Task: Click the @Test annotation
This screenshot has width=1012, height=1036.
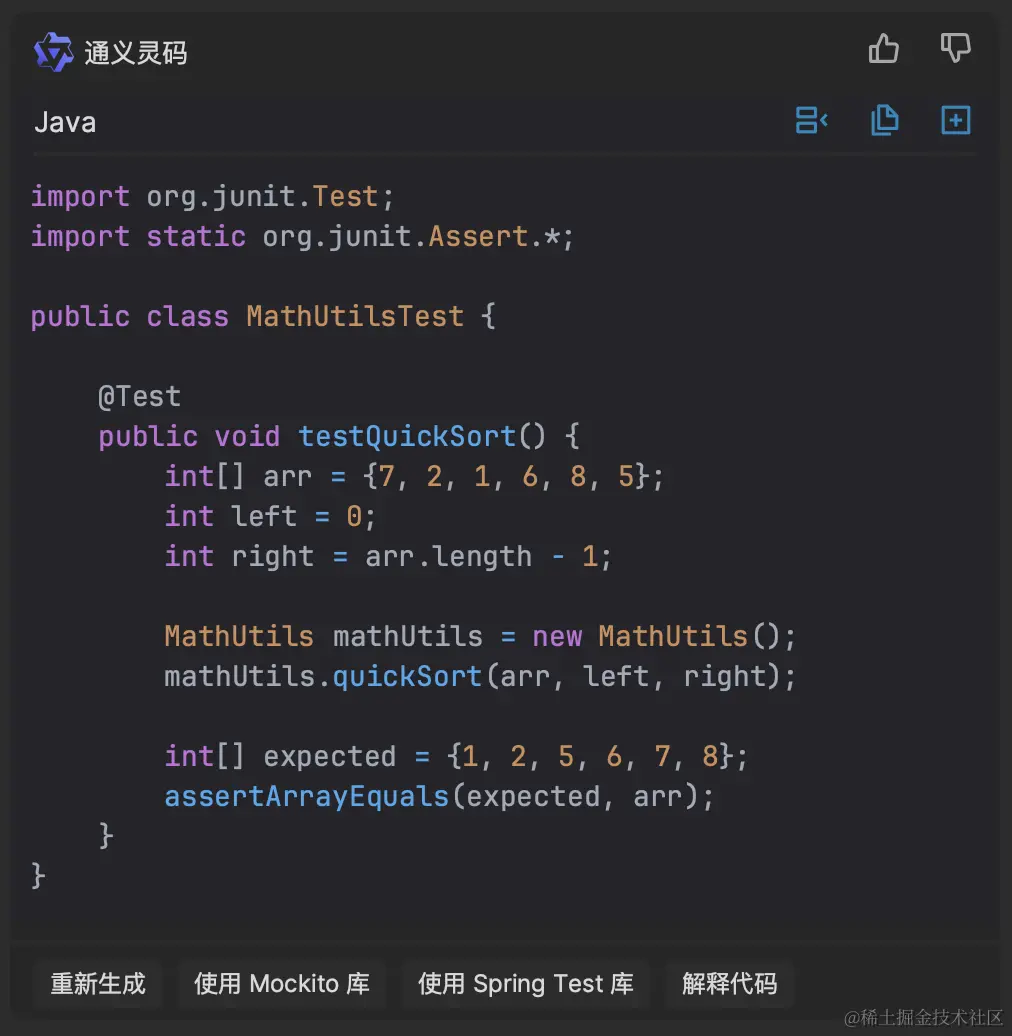Action: 139,397
